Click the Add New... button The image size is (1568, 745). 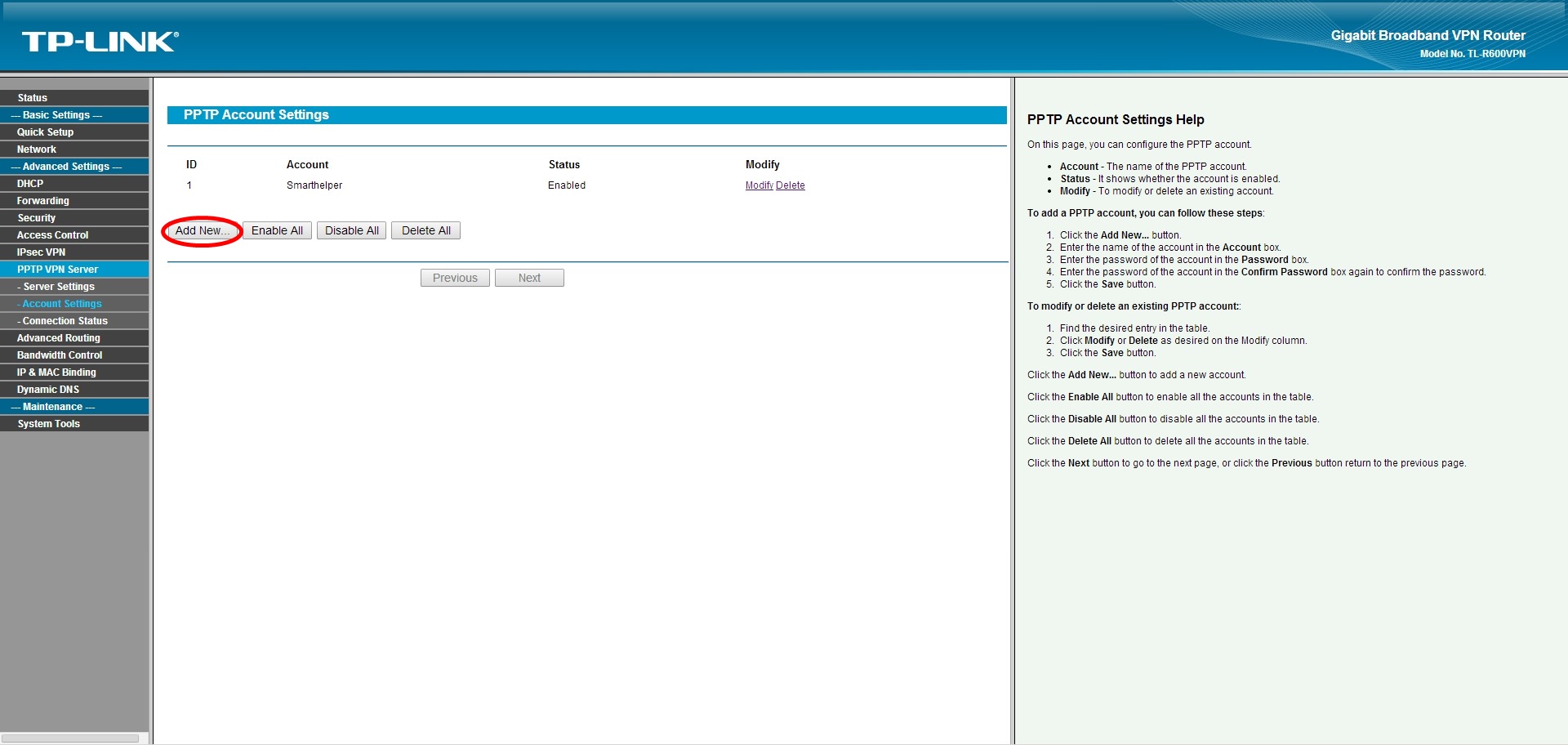pos(203,230)
